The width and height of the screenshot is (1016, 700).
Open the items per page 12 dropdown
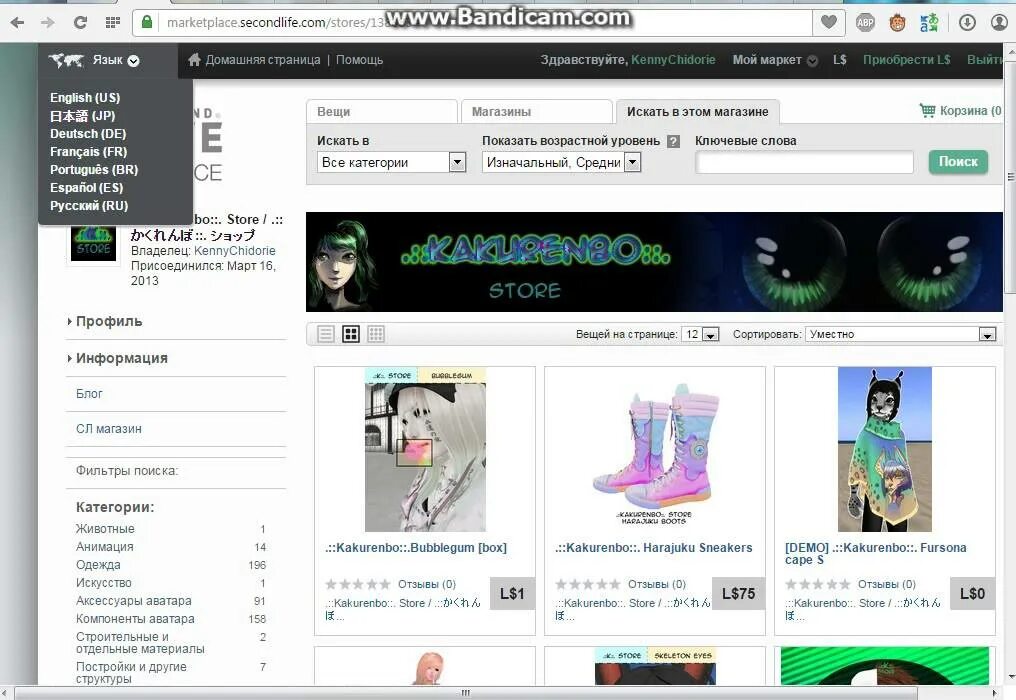[700, 334]
